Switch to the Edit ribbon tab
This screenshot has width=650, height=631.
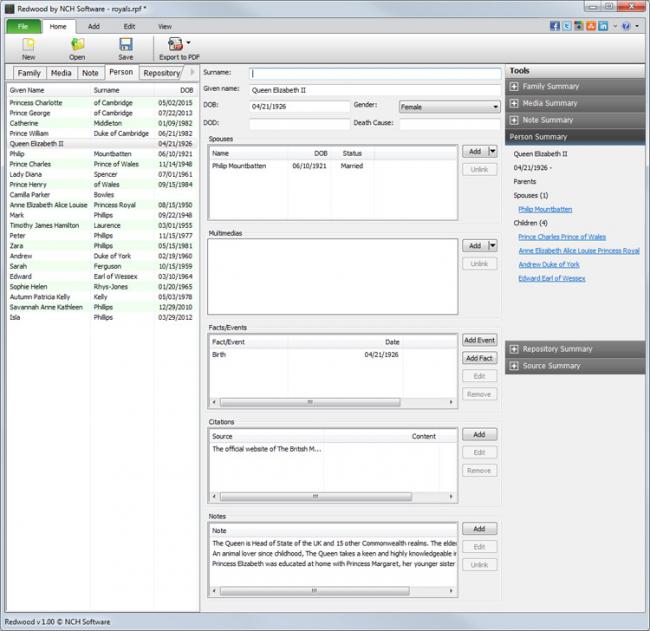pos(129,26)
